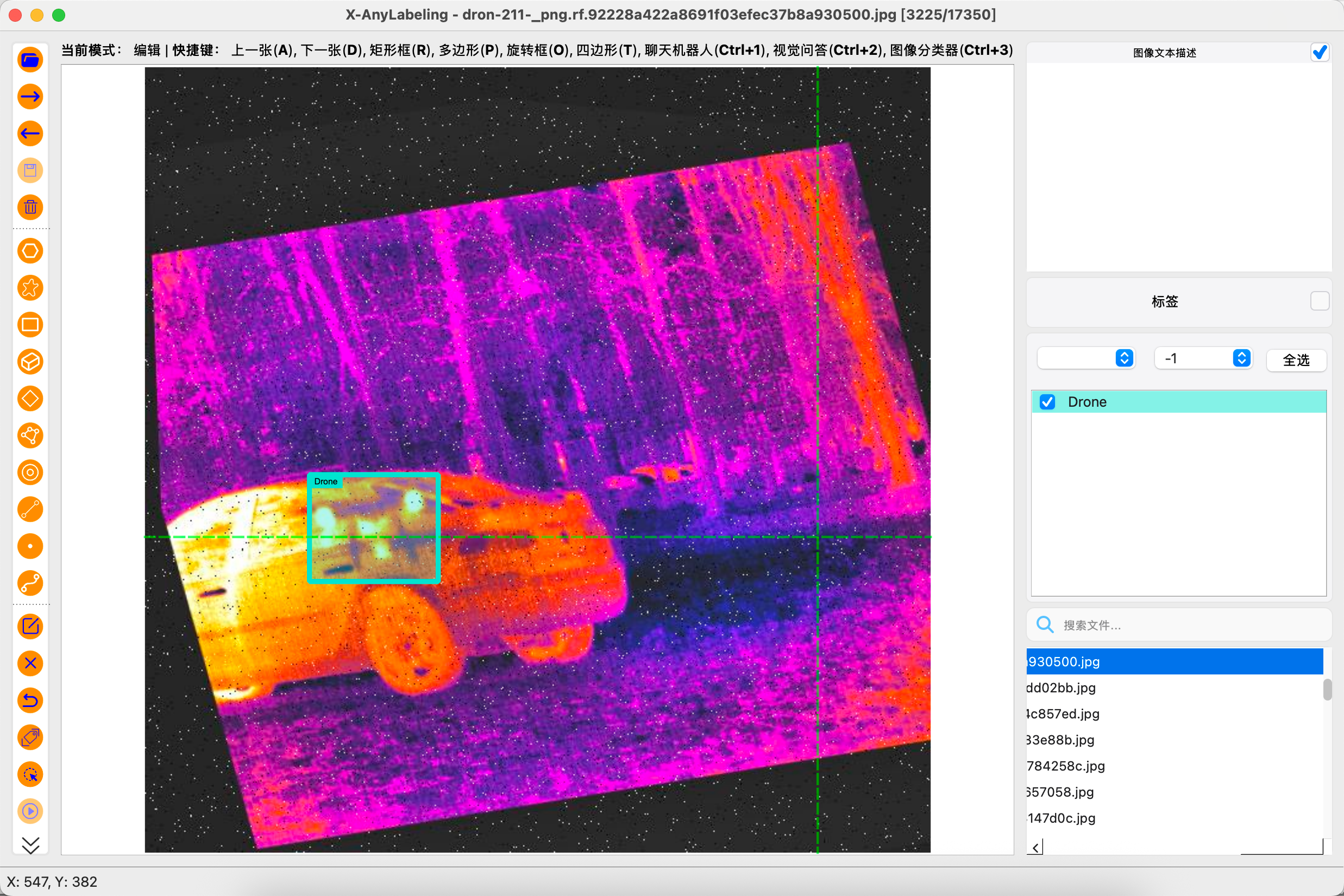
Task: Toggle the 标签 panel checkbox
Action: click(x=1320, y=301)
